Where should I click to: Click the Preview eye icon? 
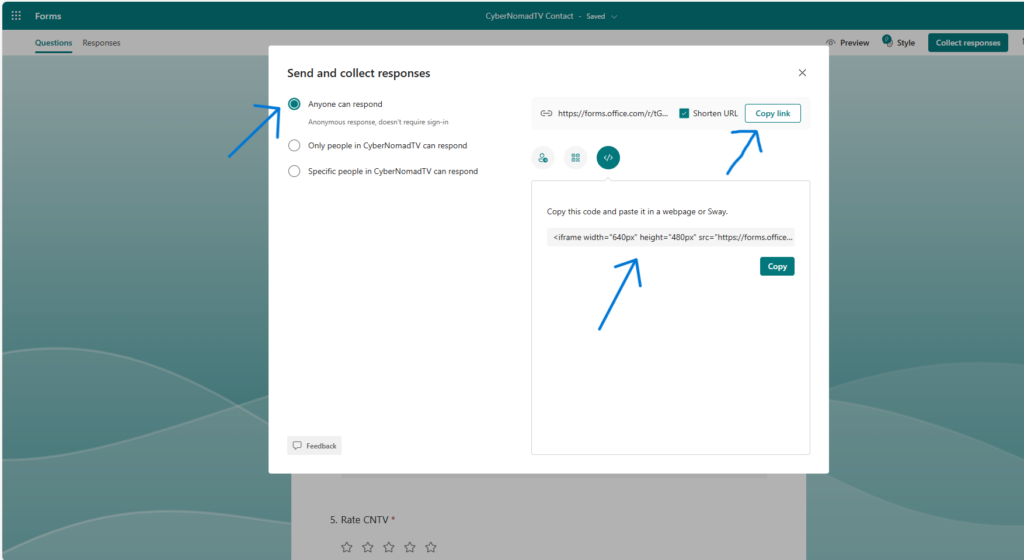click(831, 43)
